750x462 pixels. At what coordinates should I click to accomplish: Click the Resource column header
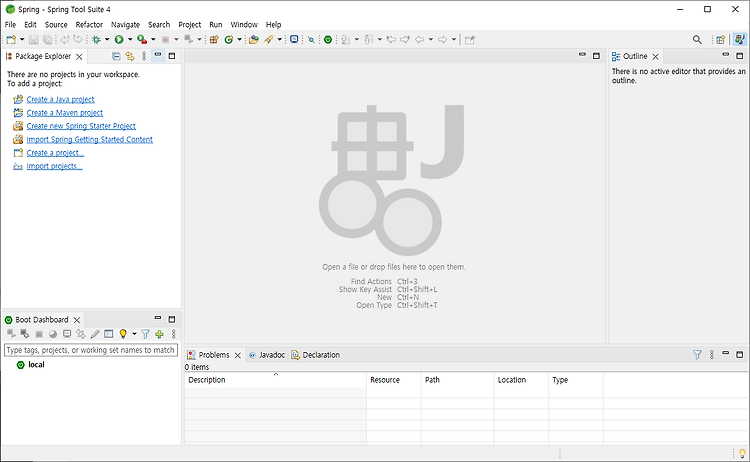(x=394, y=380)
